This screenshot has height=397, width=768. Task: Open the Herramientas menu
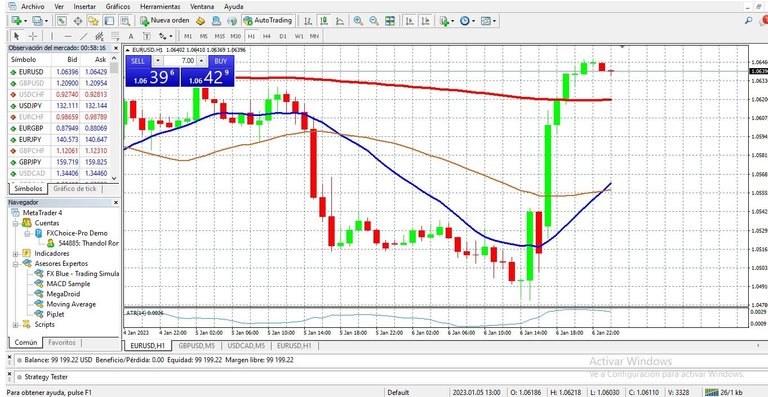[x=160, y=7]
